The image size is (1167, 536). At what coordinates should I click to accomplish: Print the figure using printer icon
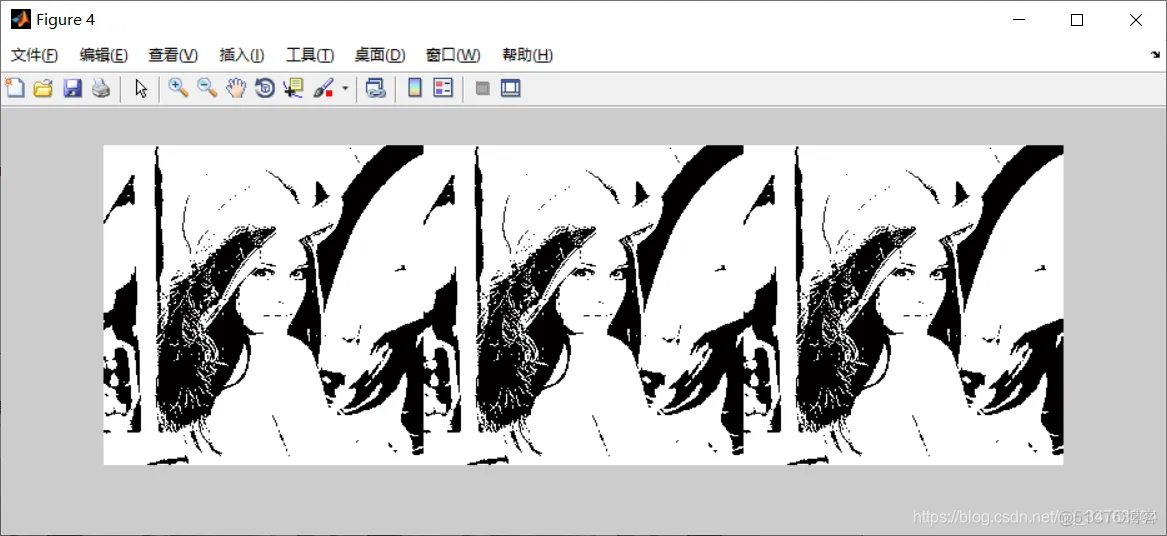point(100,89)
